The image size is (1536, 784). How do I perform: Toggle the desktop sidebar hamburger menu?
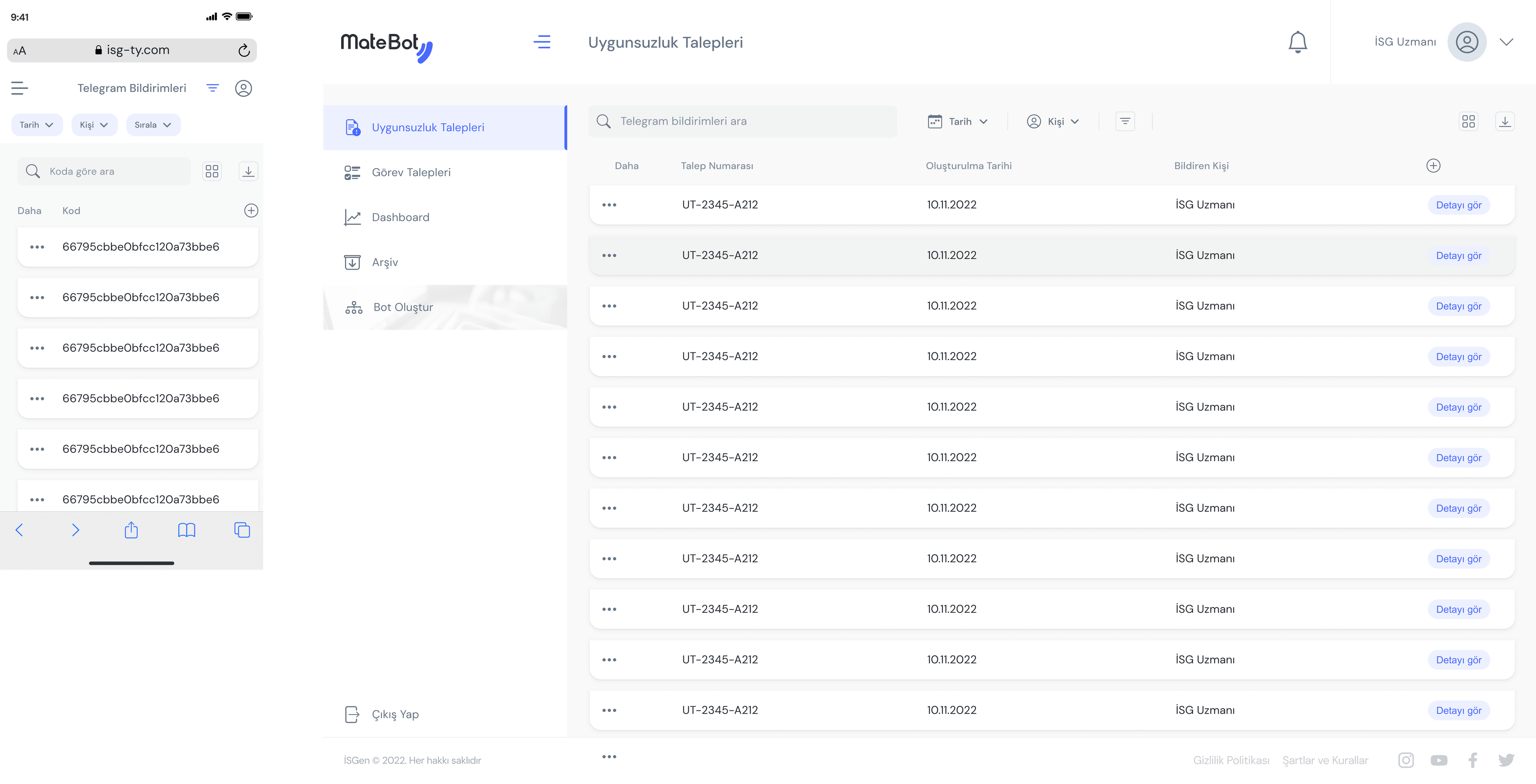pyautogui.click(x=542, y=42)
